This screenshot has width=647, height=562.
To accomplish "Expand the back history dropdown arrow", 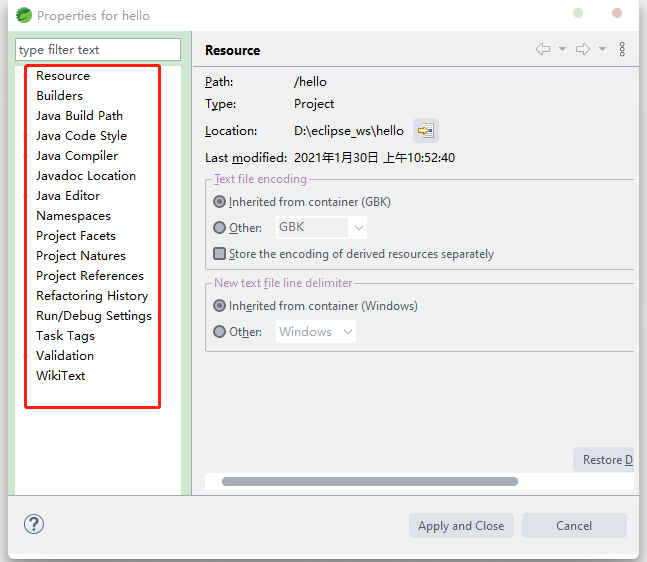I will coord(562,49).
